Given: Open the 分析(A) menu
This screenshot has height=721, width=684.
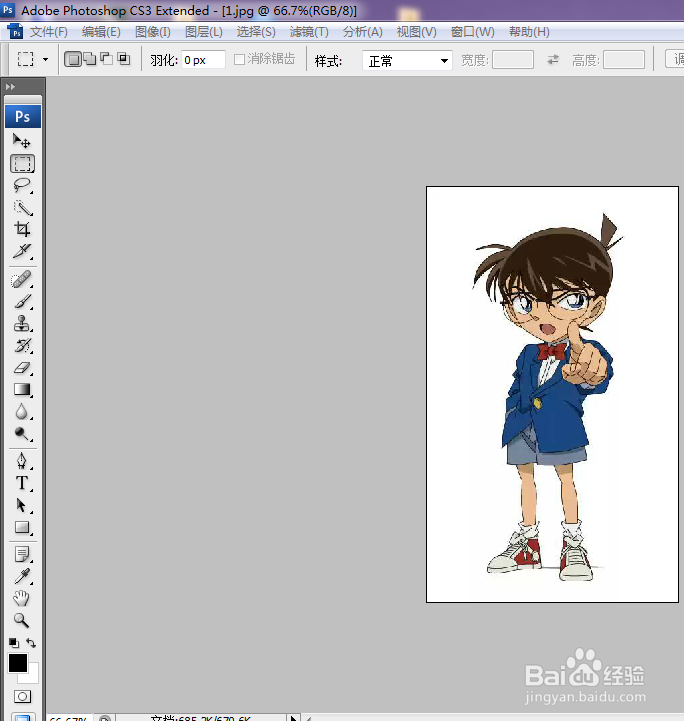Looking at the screenshot, I should tap(363, 32).
